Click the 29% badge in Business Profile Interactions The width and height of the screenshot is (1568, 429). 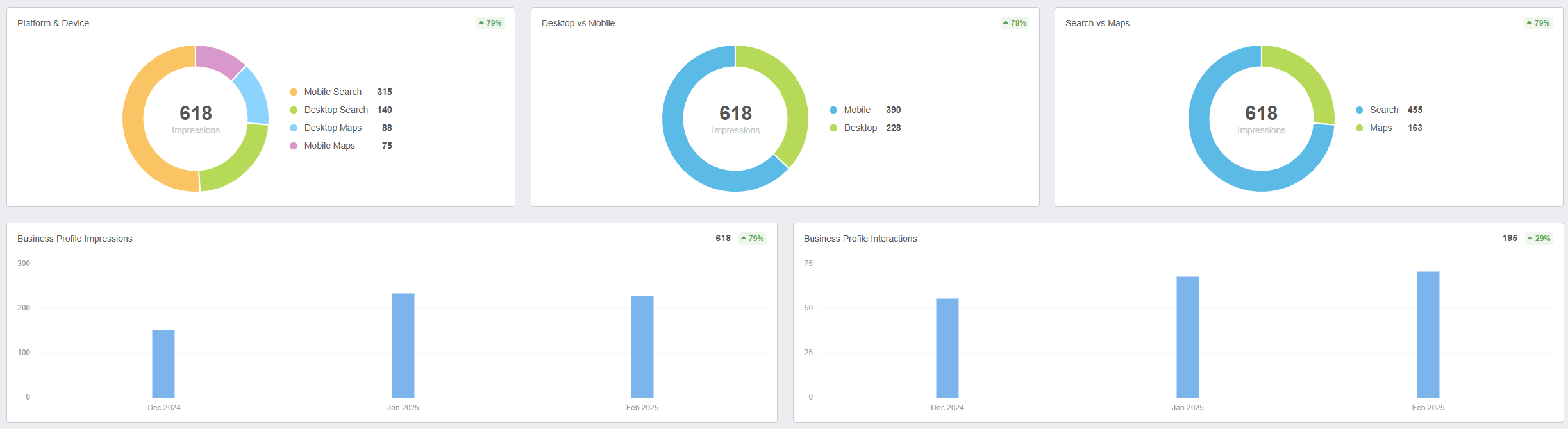point(1539,239)
